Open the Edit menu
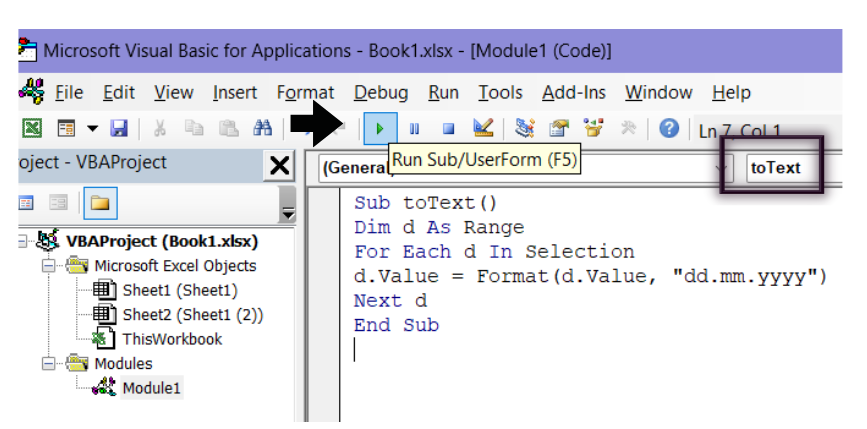Image resolution: width=867 pixels, height=429 pixels. point(118,92)
